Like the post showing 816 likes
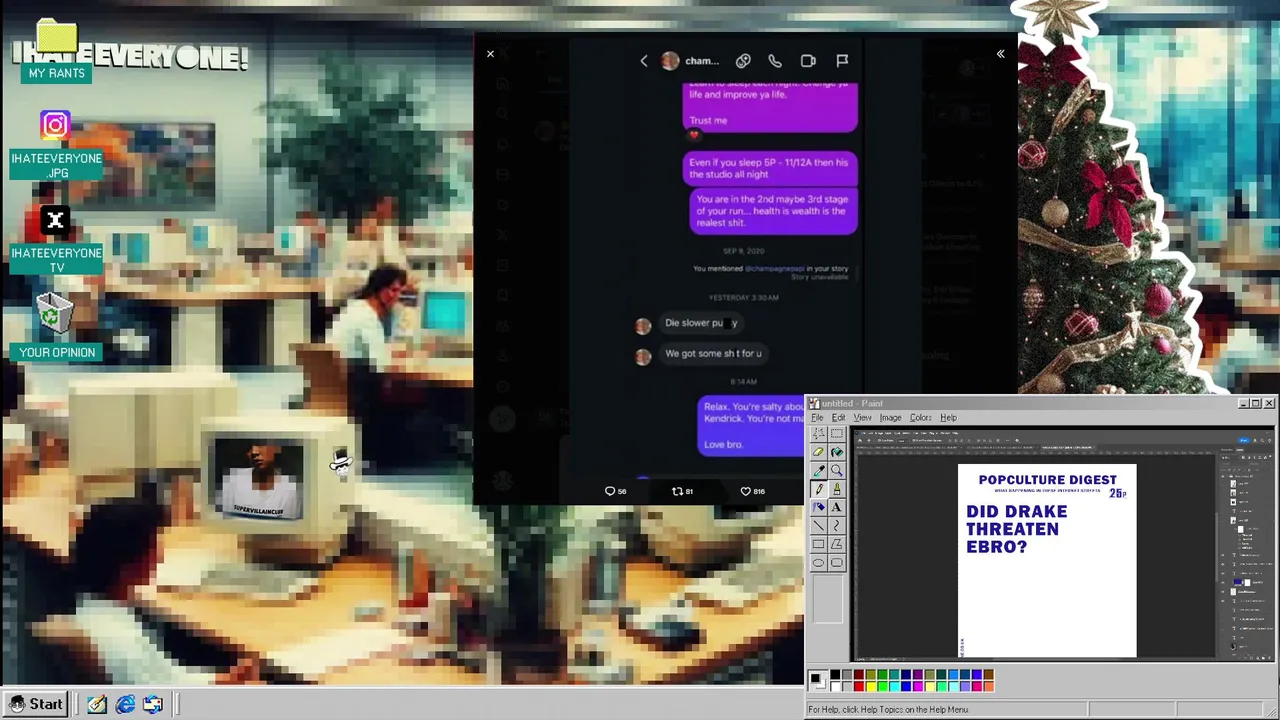1280x720 pixels. point(752,491)
